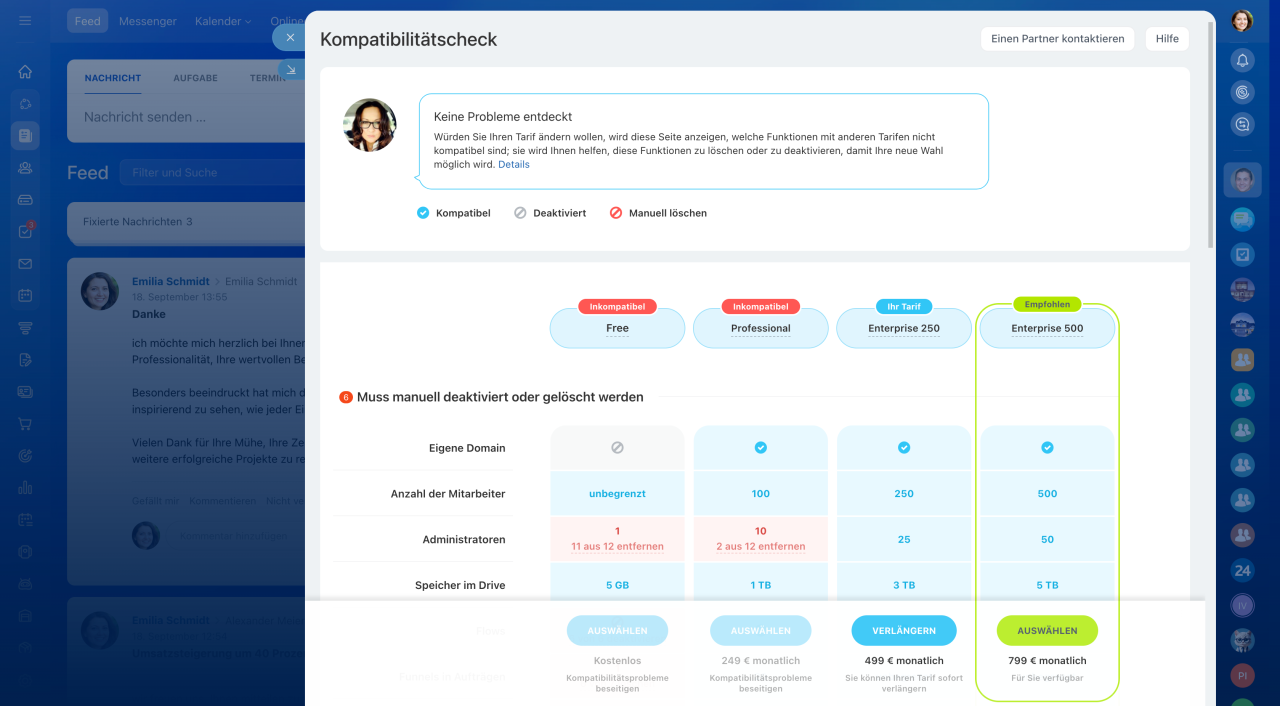The width and height of the screenshot is (1280, 706).
Task: Click the checkmark under Enterprise 500 Eigene Domain
Action: (1047, 448)
